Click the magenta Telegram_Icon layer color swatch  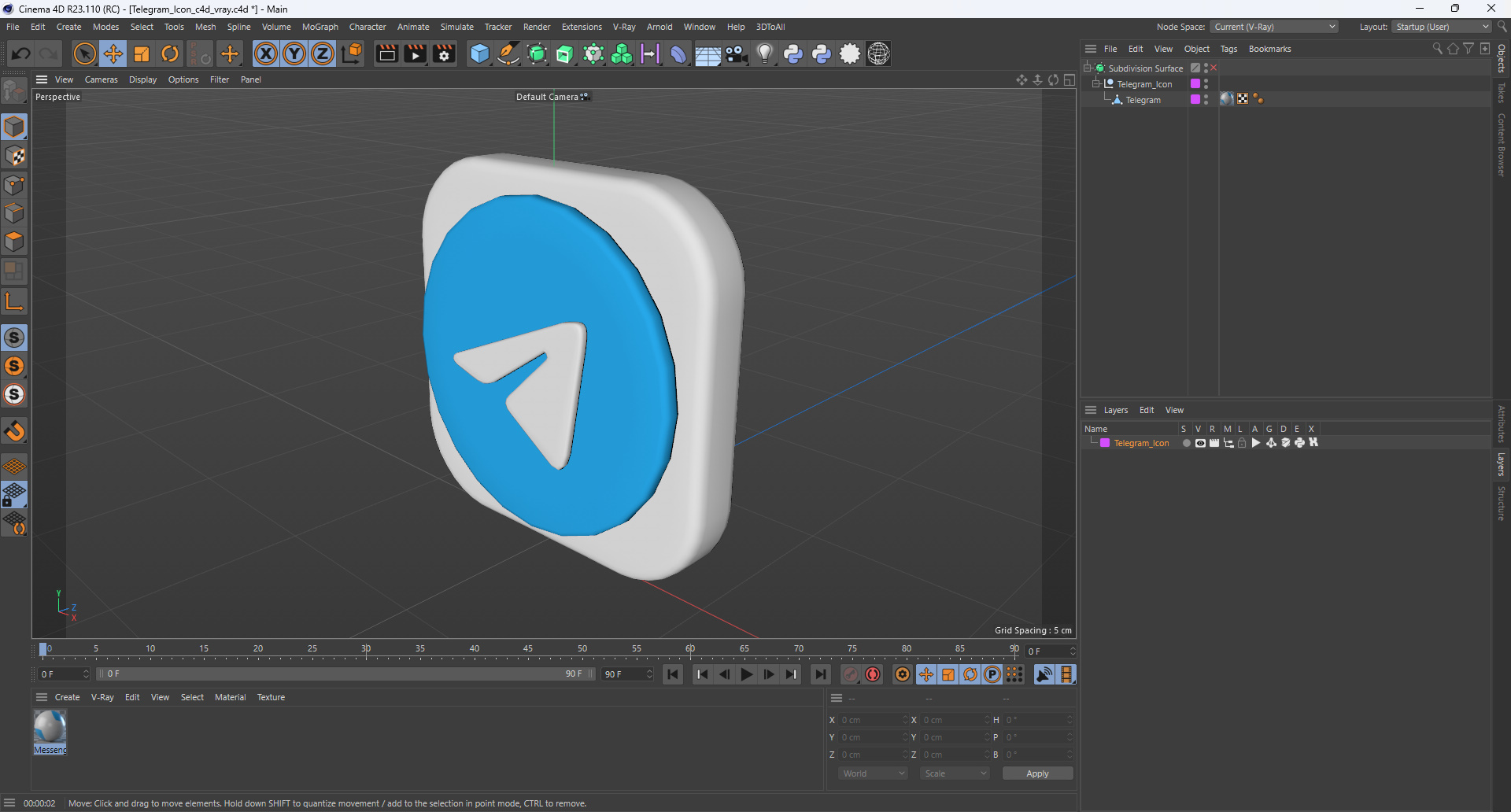click(x=1105, y=443)
